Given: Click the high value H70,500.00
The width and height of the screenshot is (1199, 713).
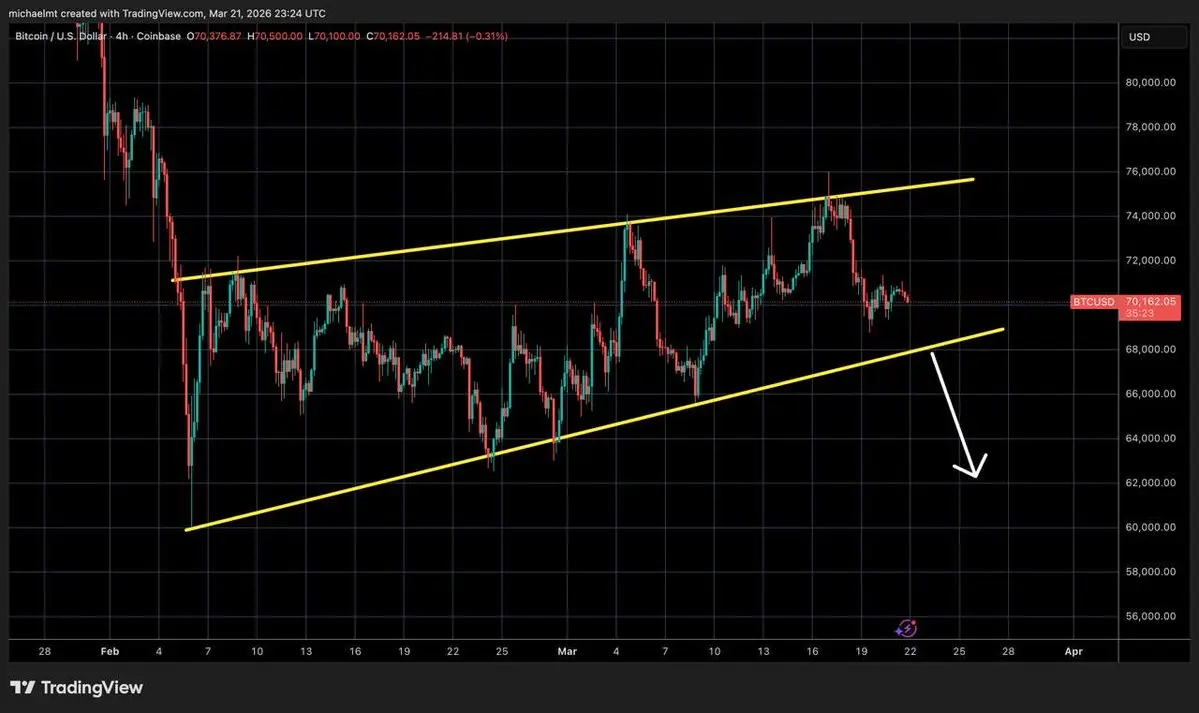Looking at the screenshot, I should coord(275,36).
